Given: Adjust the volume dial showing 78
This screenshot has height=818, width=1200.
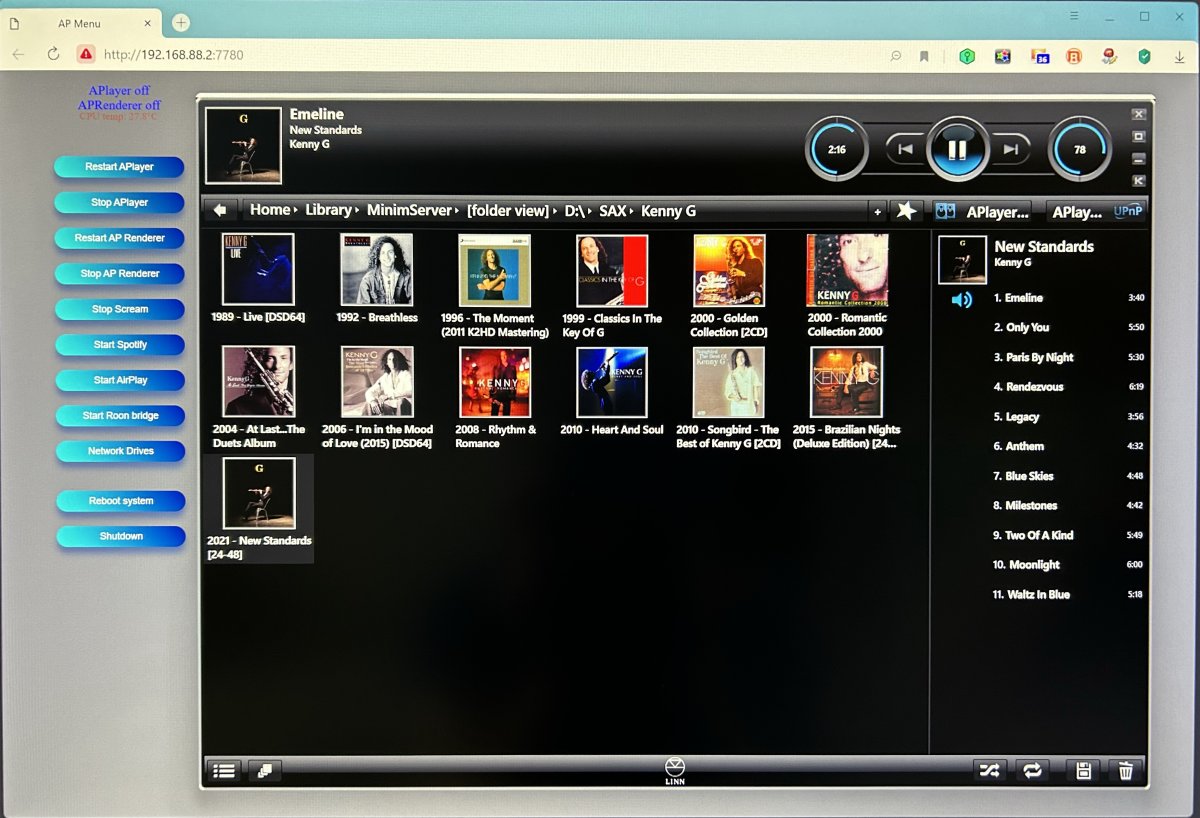Looking at the screenshot, I should (1079, 149).
